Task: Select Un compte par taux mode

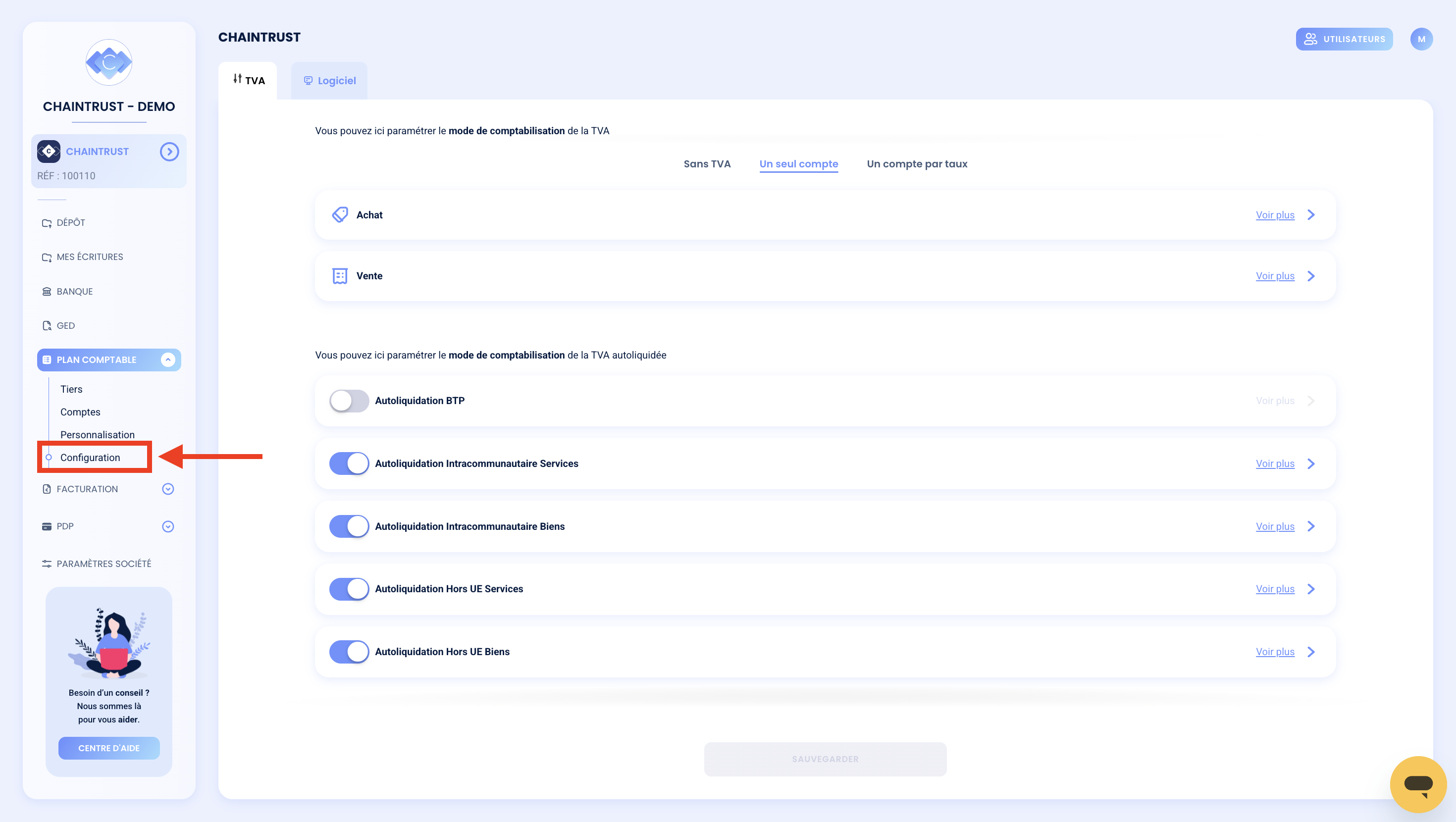Action: [x=917, y=164]
